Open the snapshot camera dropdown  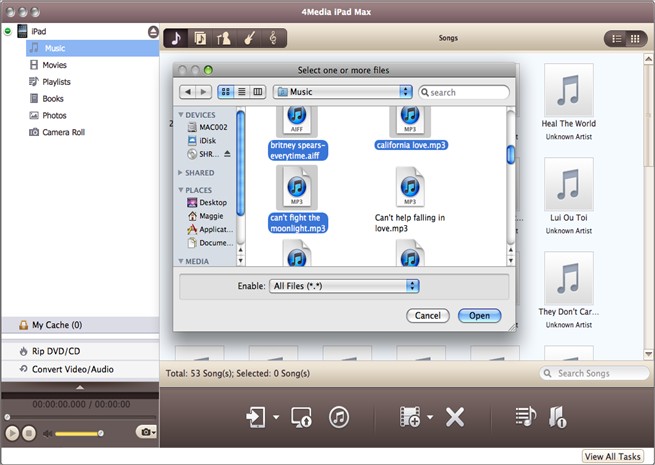[146, 432]
